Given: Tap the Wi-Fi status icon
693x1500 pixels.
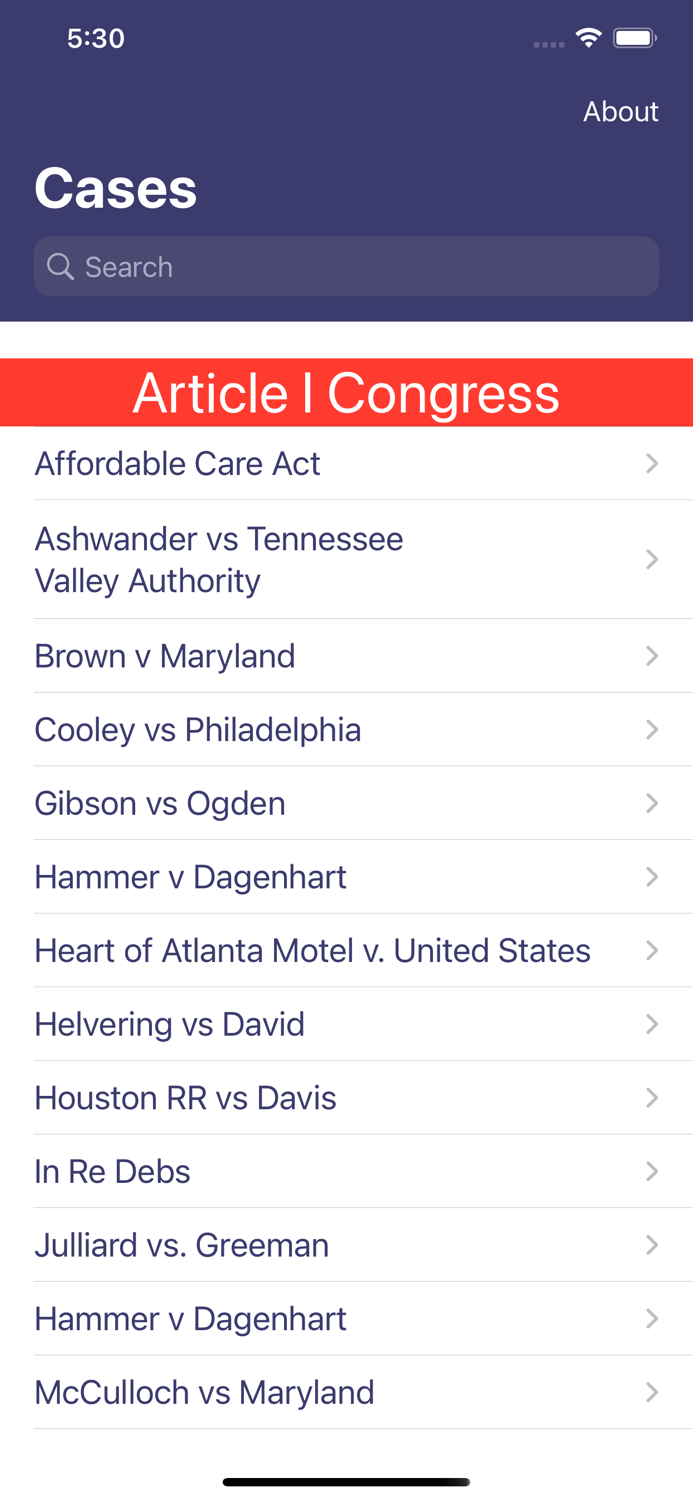Looking at the screenshot, I should point(588,36).
